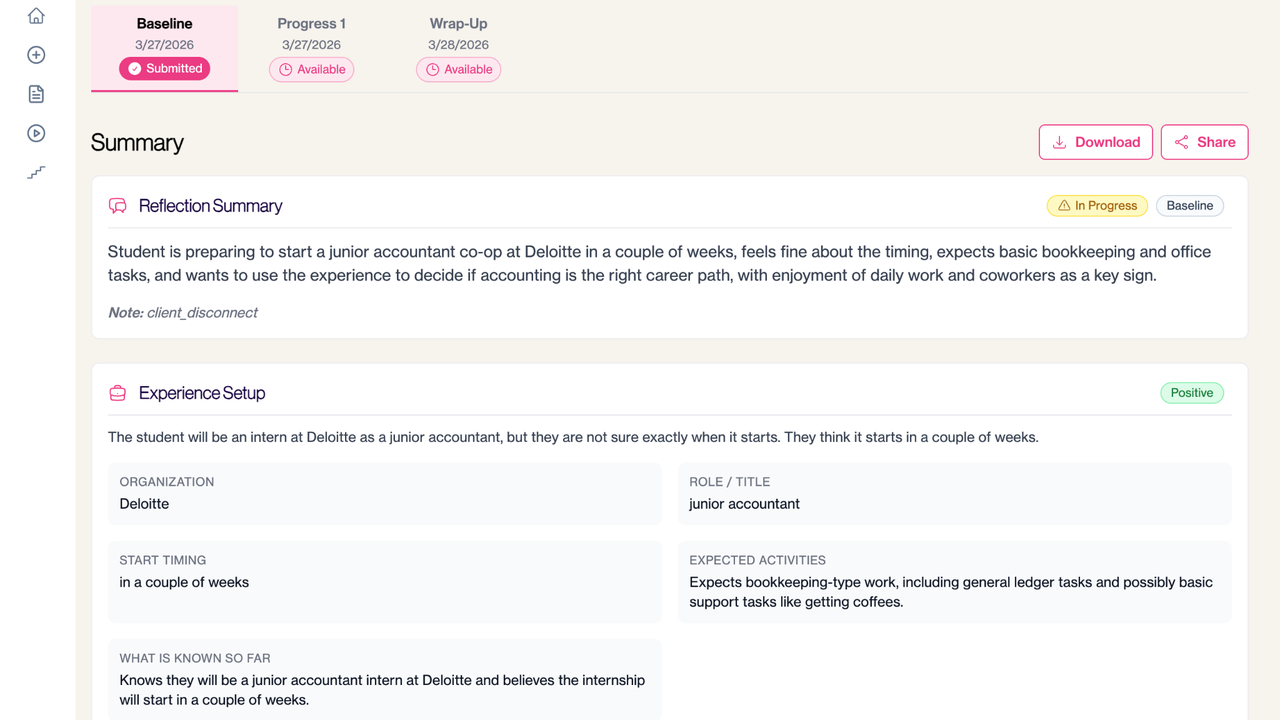Click the plus circle sidebar icon
The height and width of the screenshot is (720, 1280).
(x=36, y=55)
